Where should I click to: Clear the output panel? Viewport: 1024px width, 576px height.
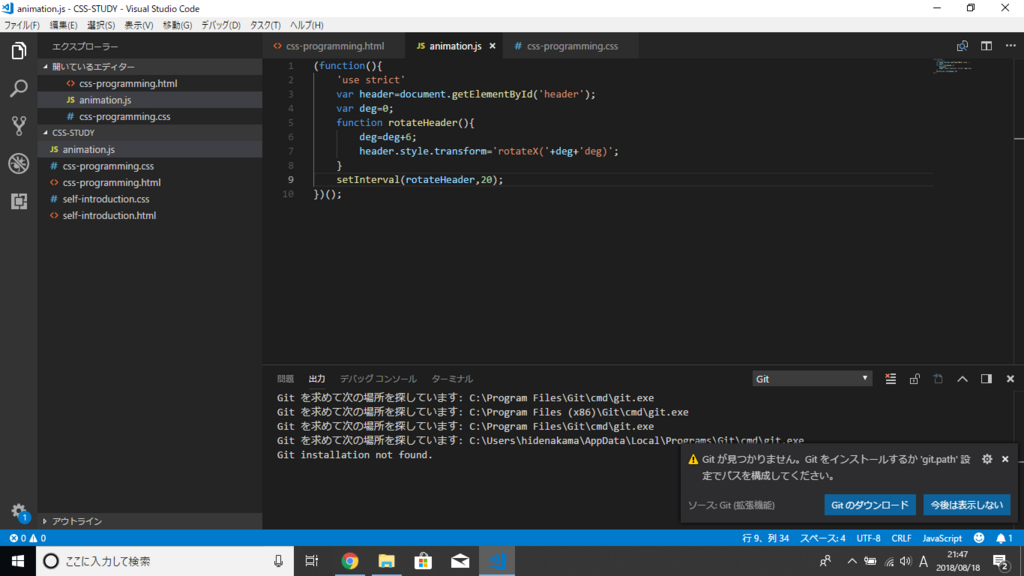(x=890, y=379)
